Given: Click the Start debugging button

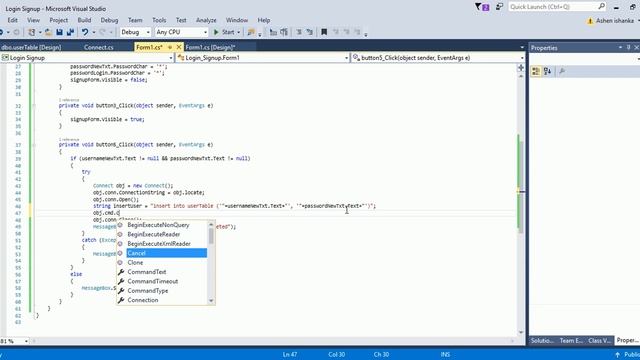Looking at the screenshot, I should point(224,32).
